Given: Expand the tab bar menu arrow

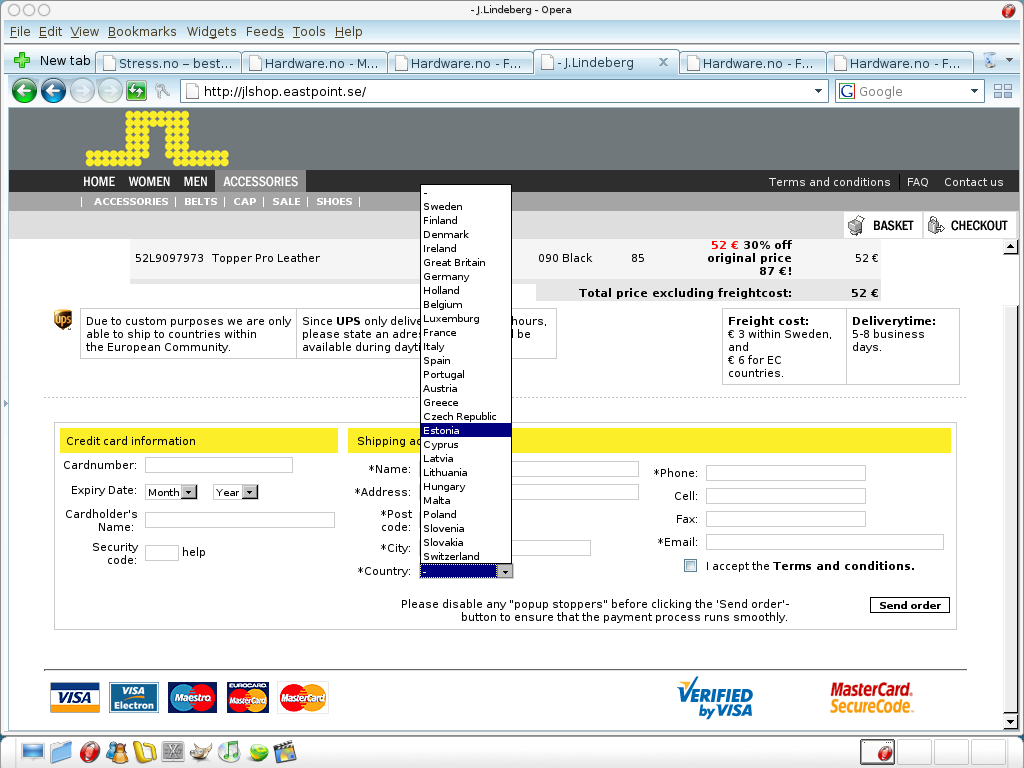Looking at the screenshot, I should point(1010,60).
